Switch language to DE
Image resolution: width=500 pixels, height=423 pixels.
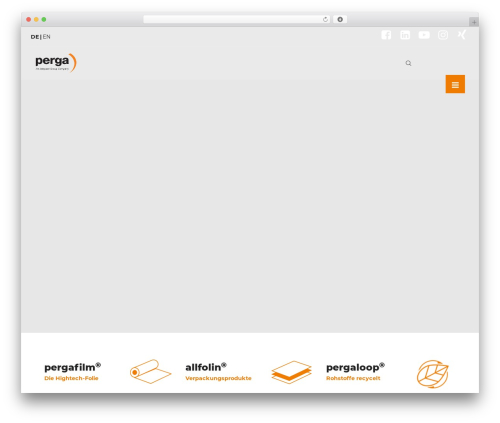(x=35, y=37)
